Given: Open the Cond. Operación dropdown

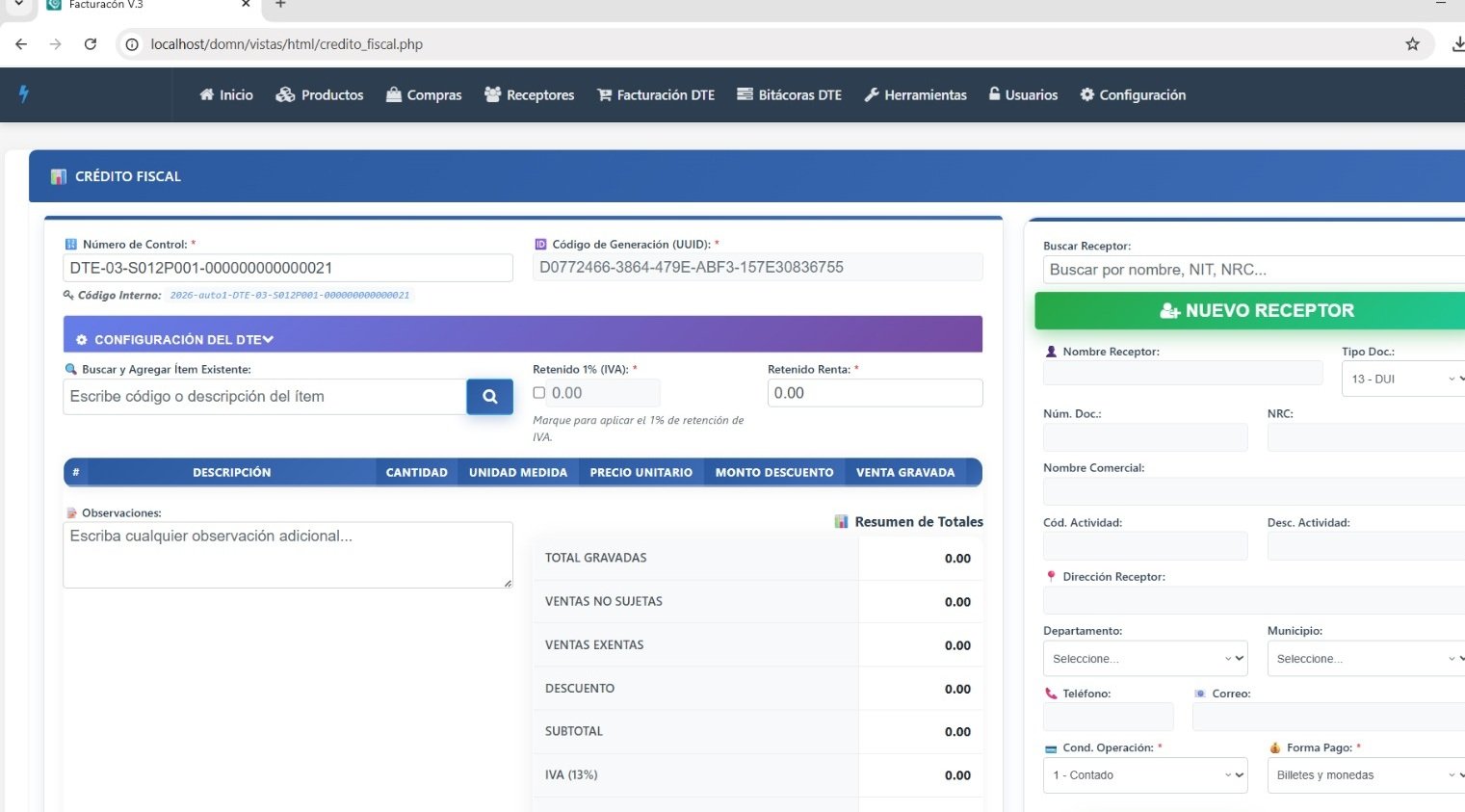Looking at the screenshot, I should pos(1144,775).
